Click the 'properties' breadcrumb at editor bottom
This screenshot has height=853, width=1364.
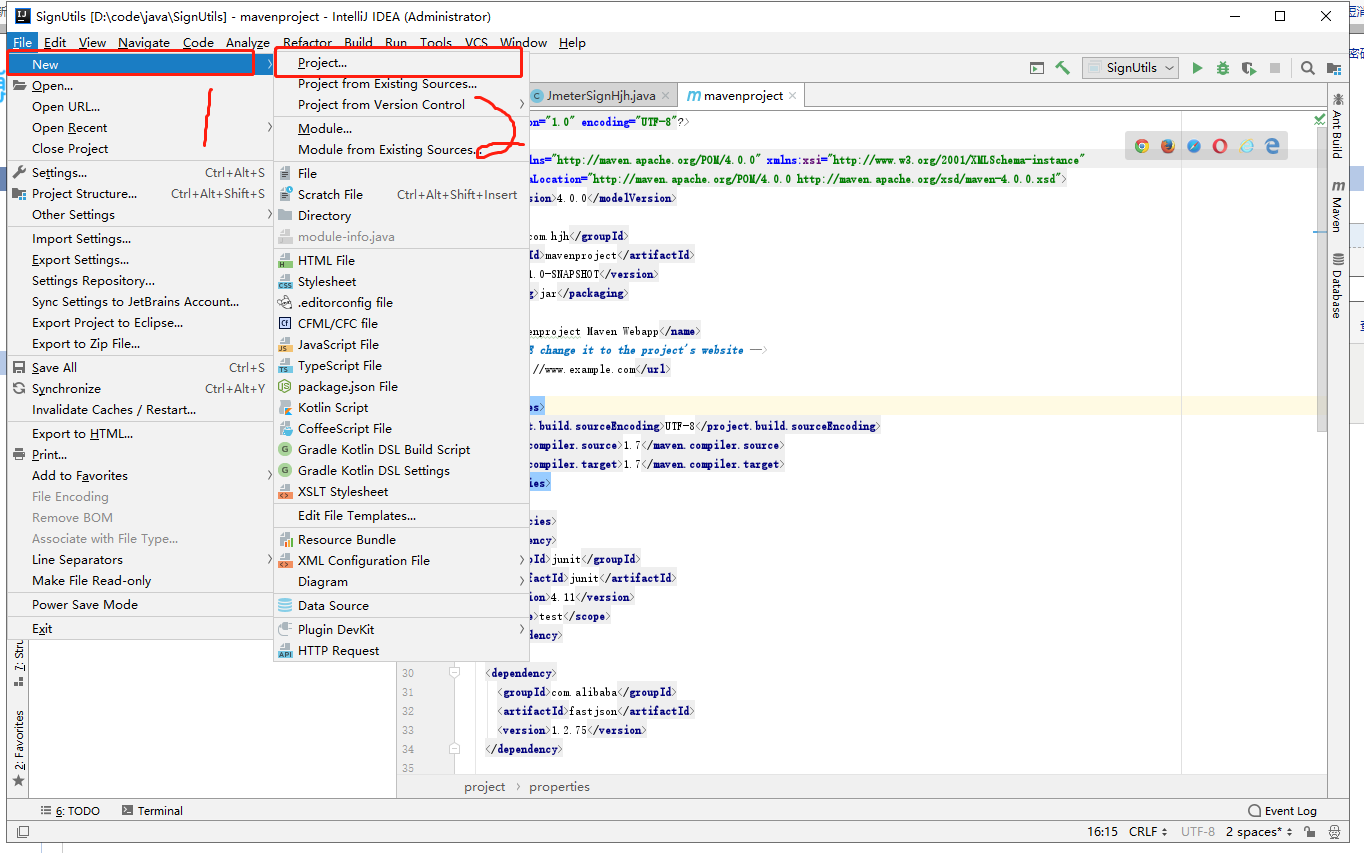[560, 787]
